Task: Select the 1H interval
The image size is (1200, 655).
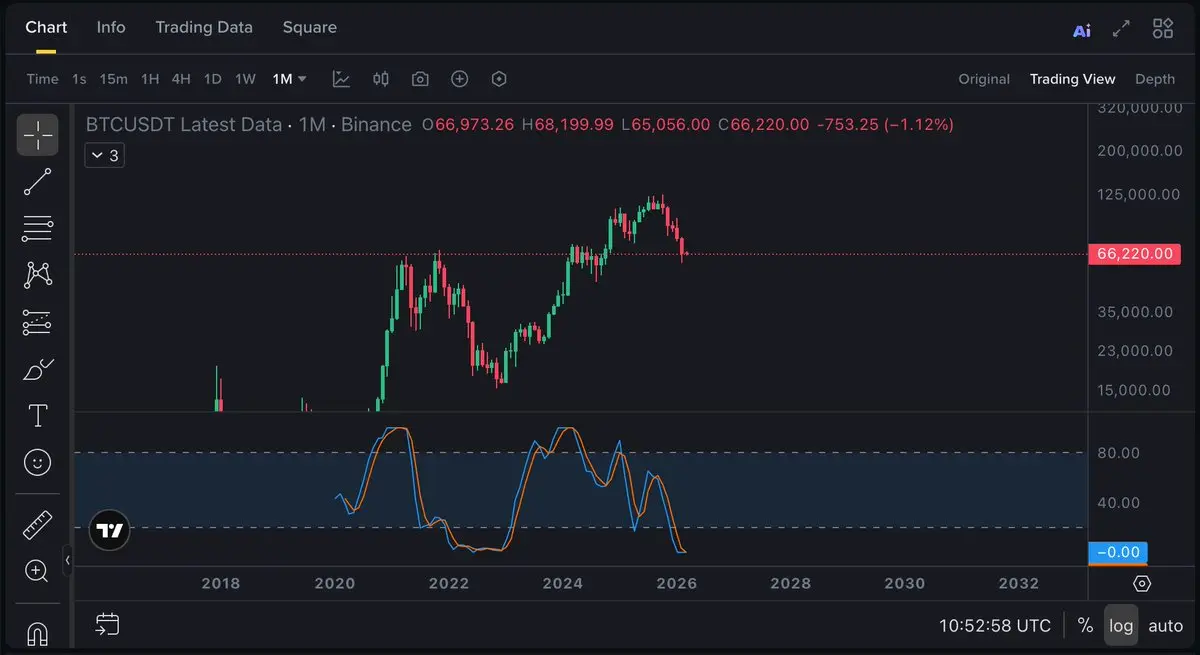Action: tap(150, 79)
